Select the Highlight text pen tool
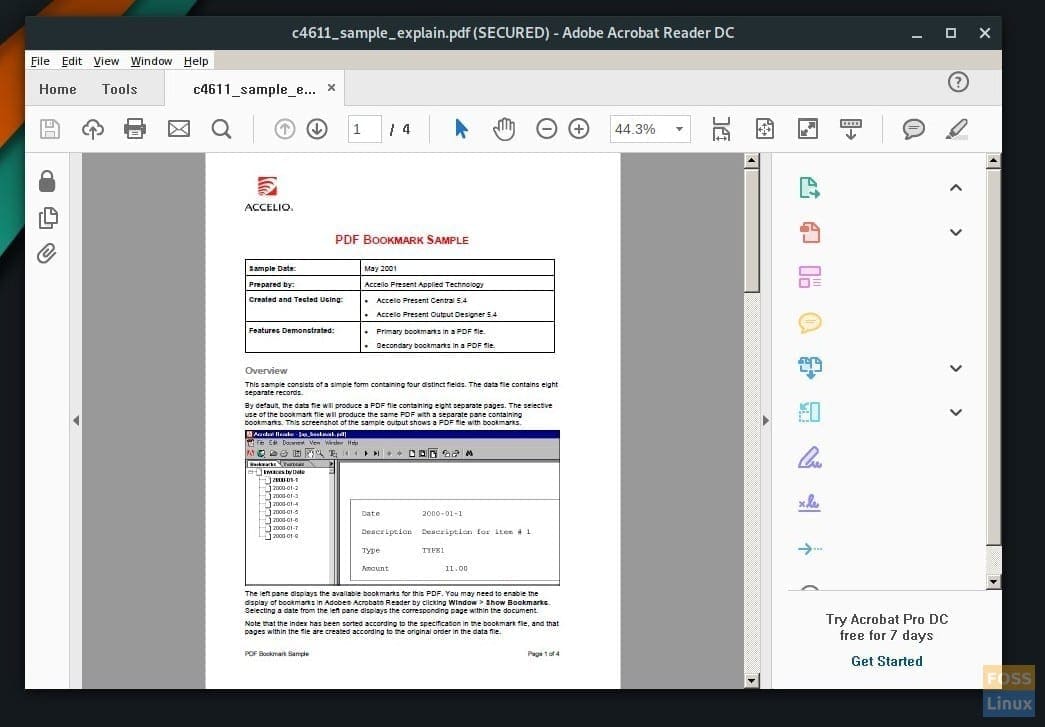The image size is (1045, 727). coord(956,129)
